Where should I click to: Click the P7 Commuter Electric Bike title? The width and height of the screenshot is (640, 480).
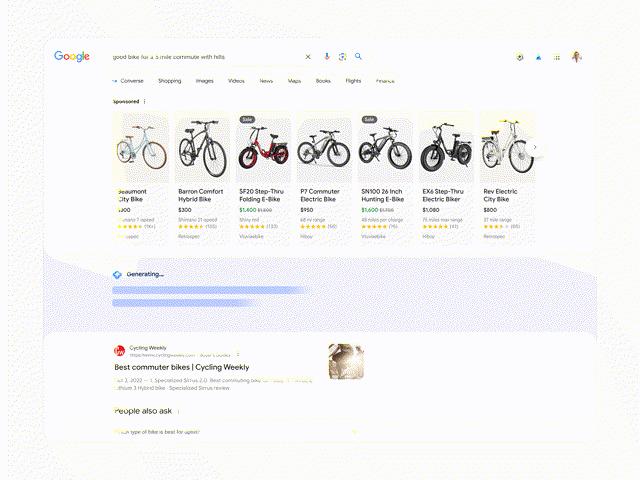(320, 195)
